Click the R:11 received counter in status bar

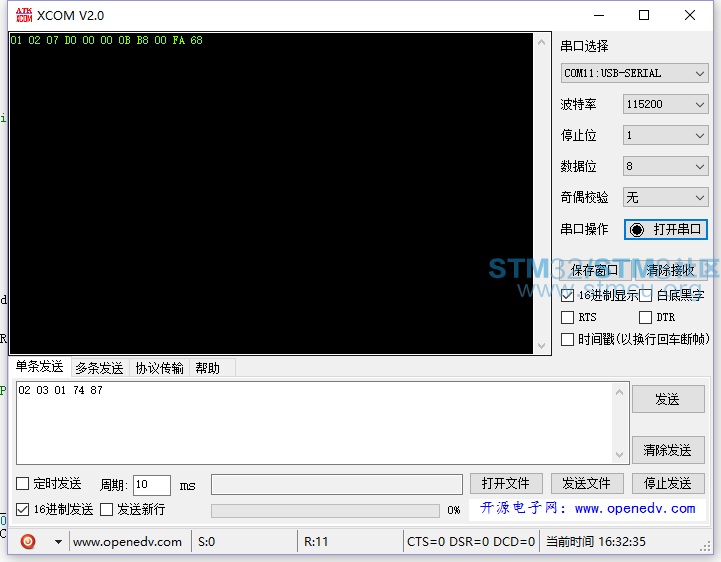[316, 542]
